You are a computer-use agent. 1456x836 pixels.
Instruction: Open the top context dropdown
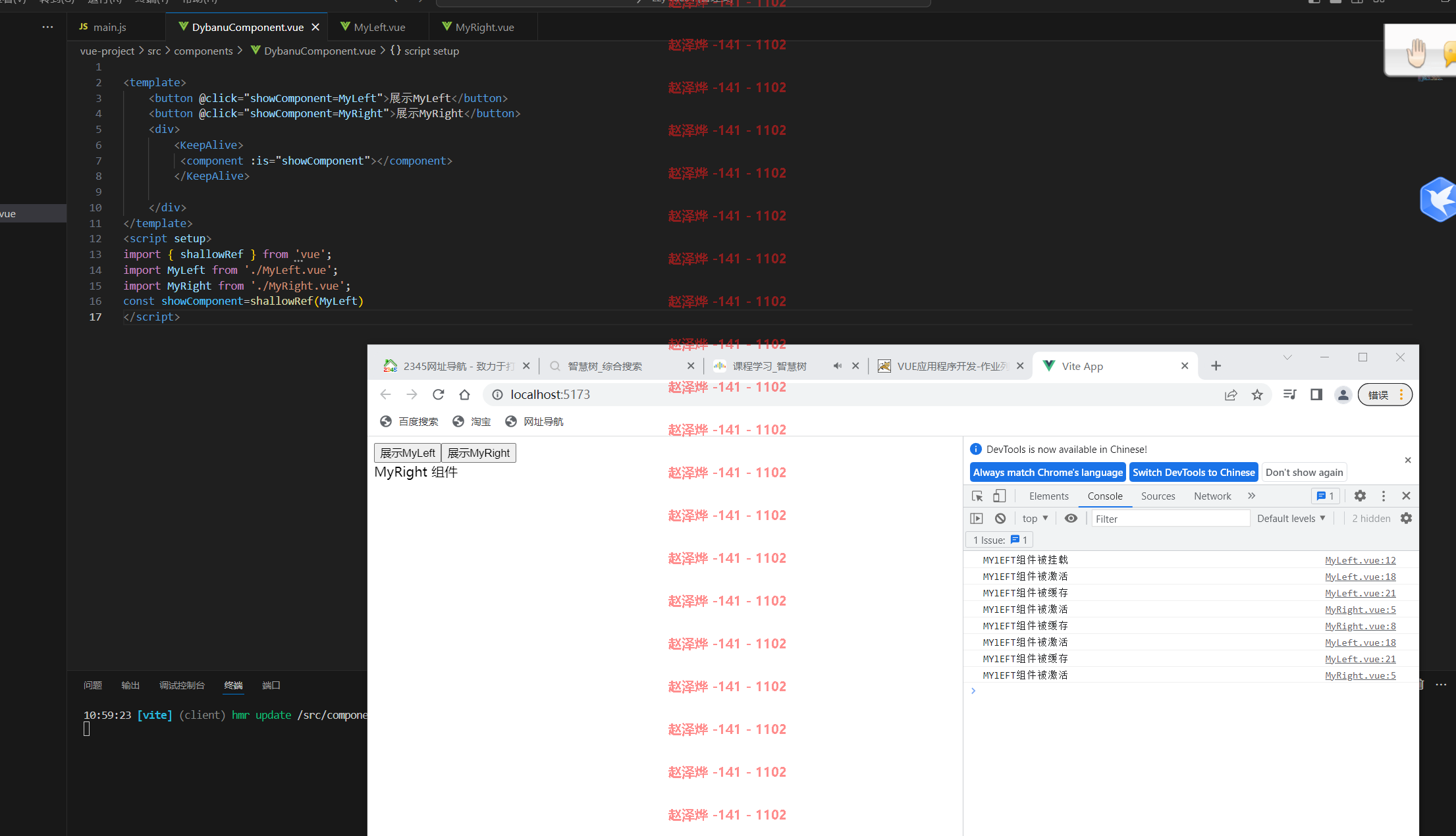coord(1035,518)
